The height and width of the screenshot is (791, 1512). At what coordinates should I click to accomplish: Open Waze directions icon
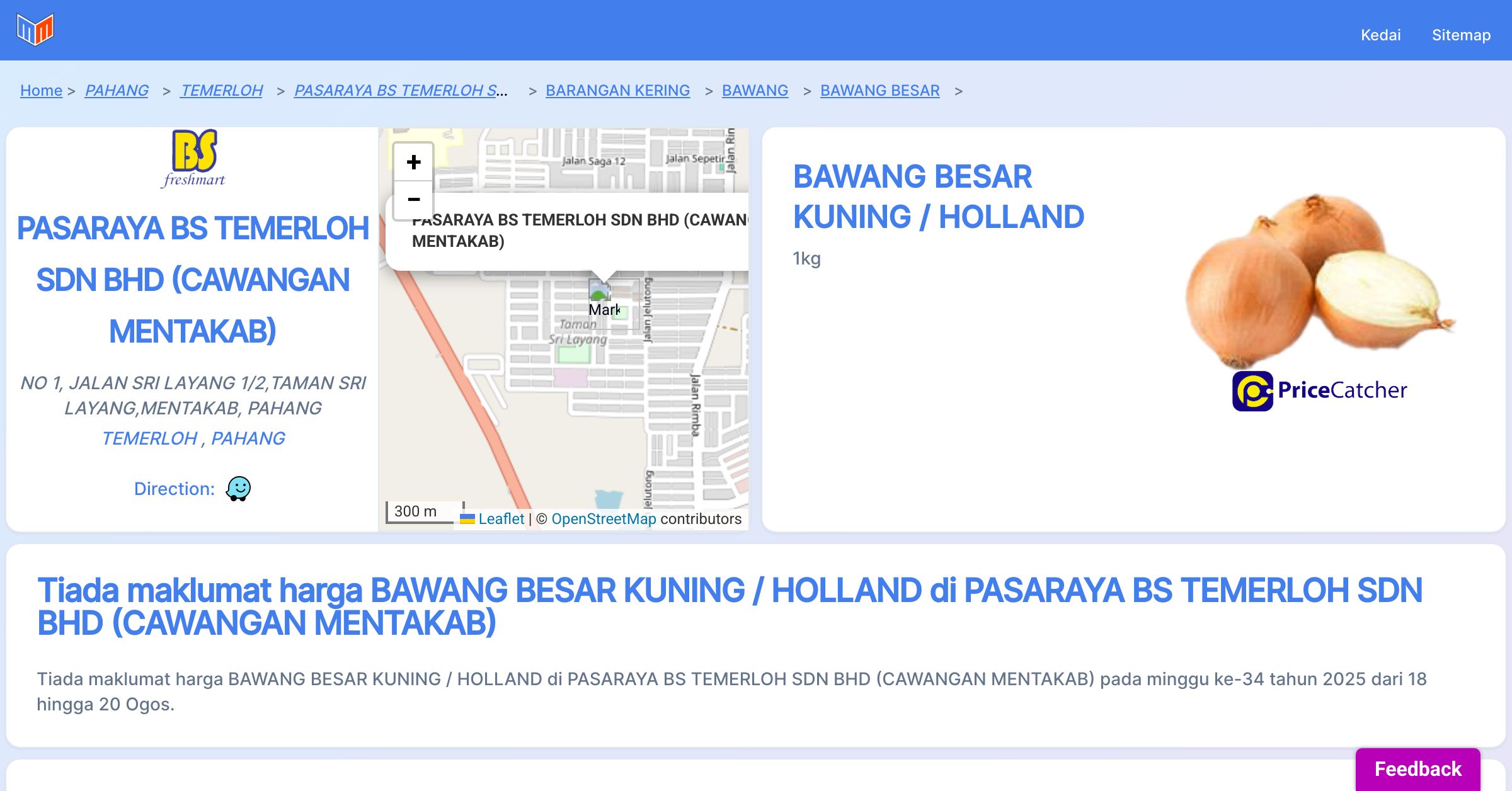click(x=238, y=489)
